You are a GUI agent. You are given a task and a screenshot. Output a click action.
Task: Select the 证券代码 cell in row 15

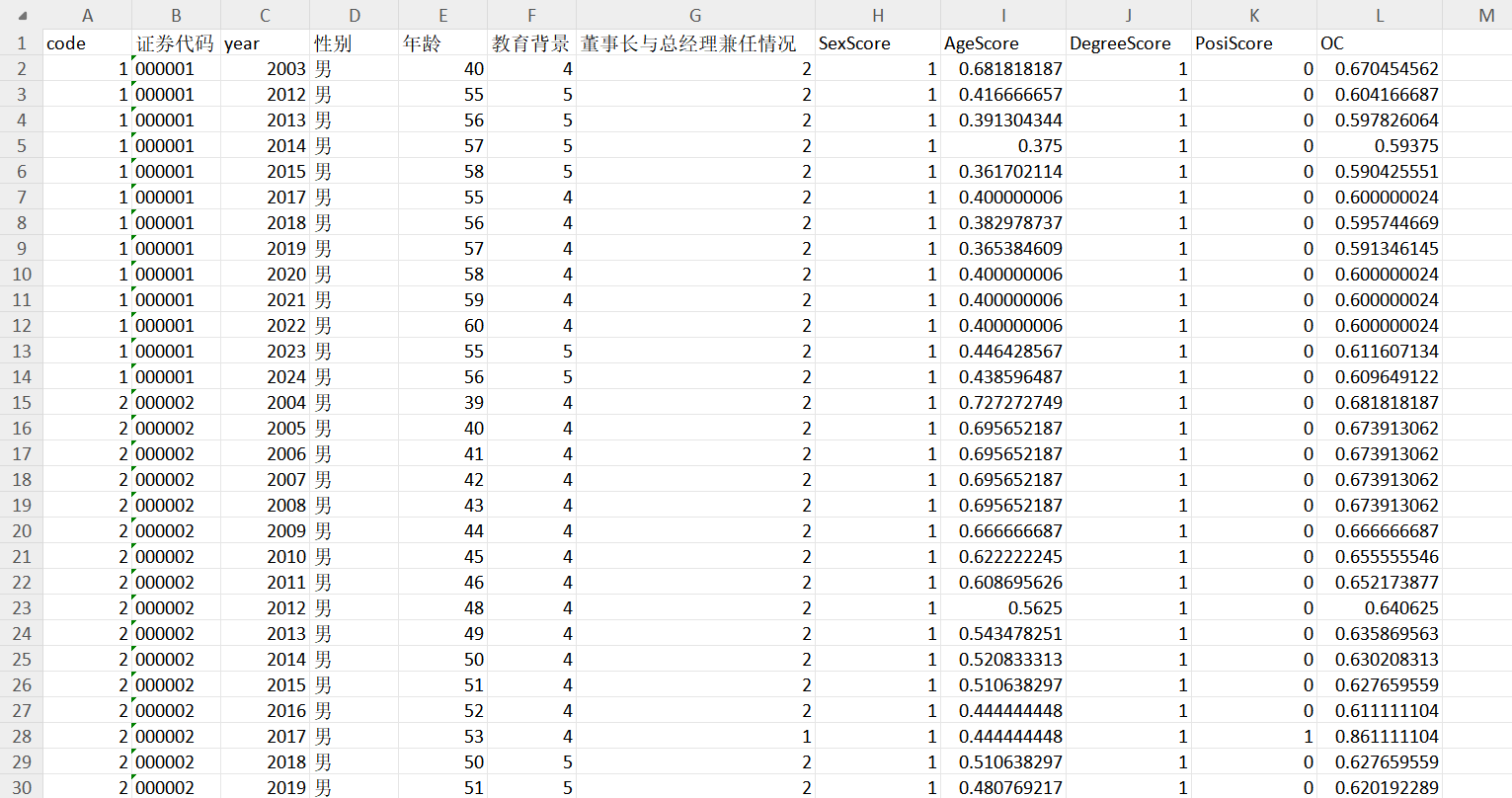pos(176,403)
